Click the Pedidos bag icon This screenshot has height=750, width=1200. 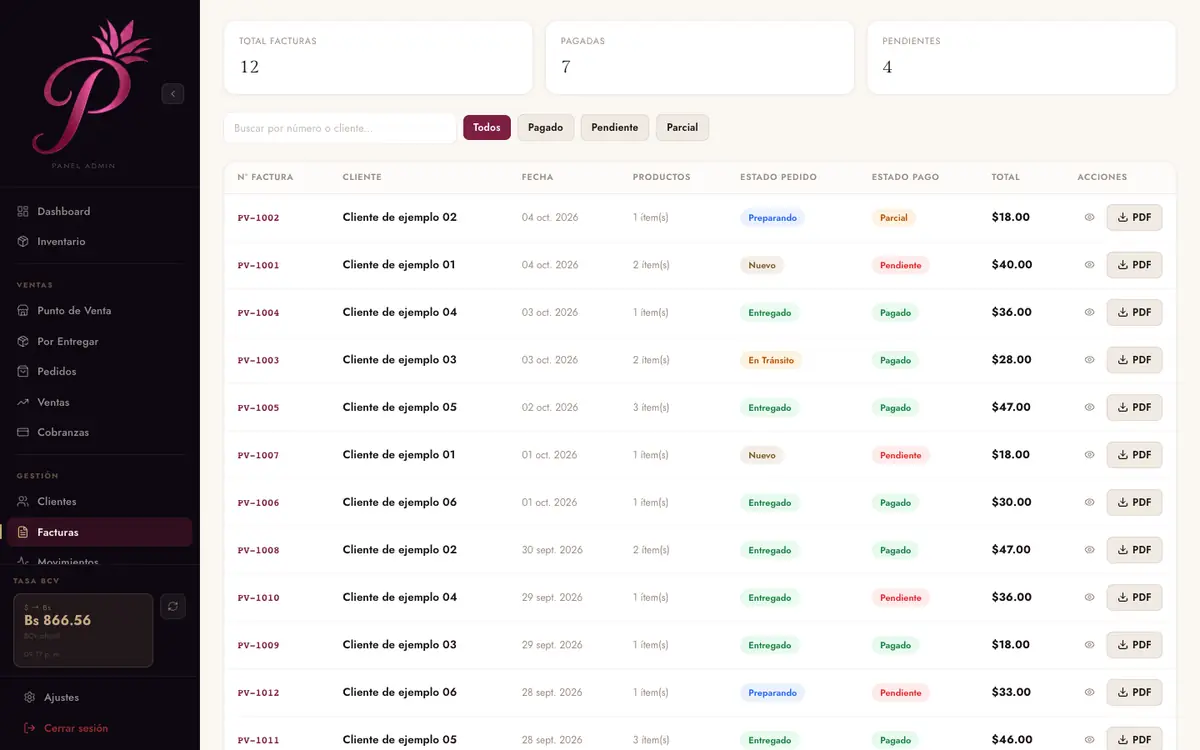[23, 372]
